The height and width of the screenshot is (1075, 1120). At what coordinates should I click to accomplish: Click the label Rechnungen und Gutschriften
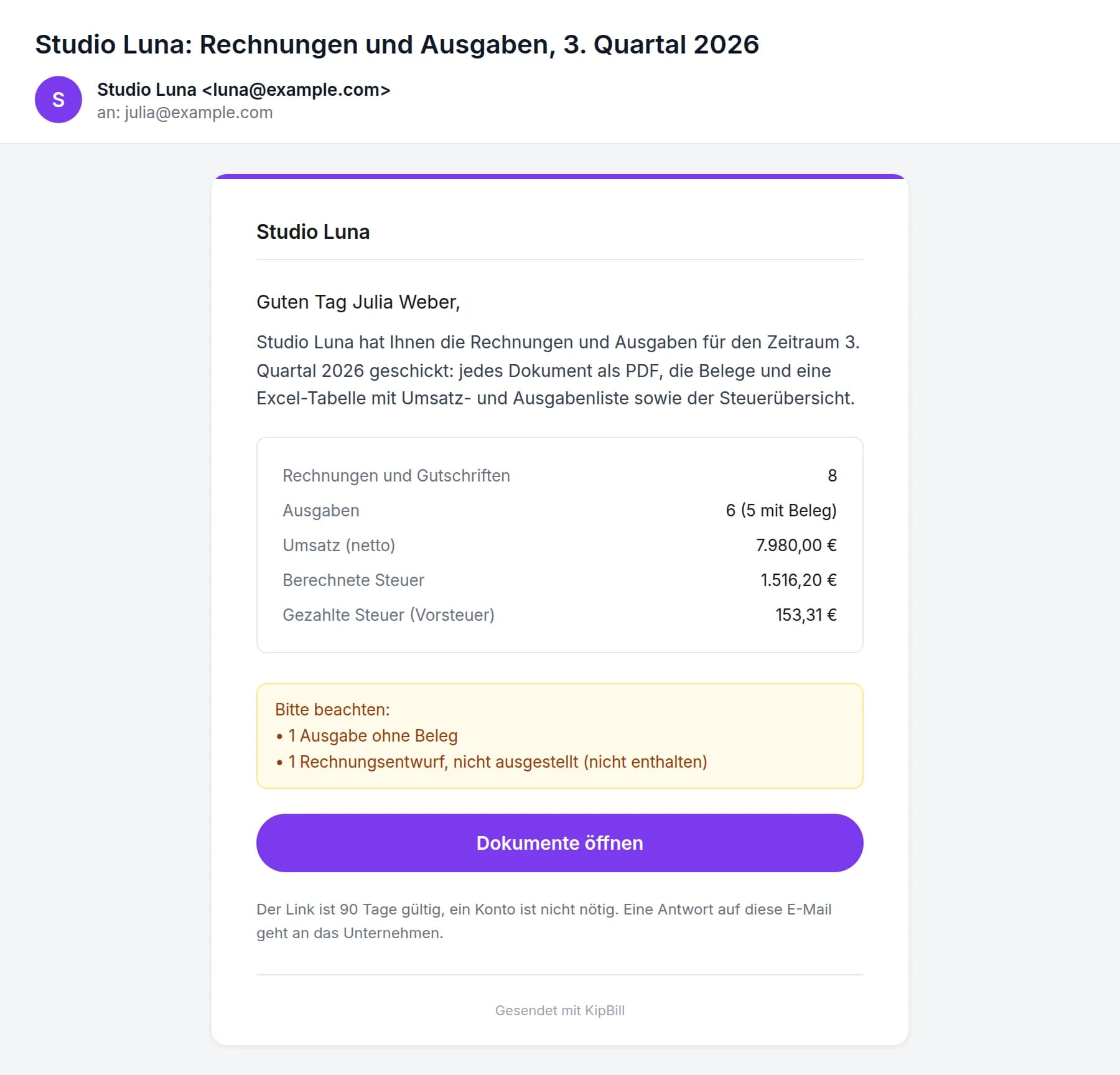pyautogui.click(x=396, y=475)
